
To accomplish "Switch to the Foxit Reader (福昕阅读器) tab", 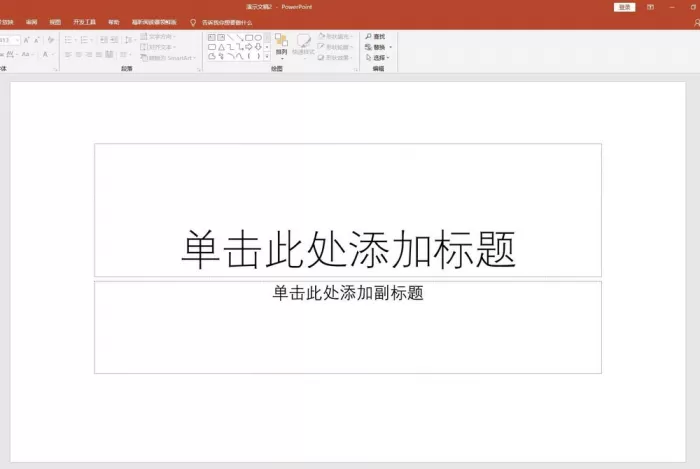I will [x=154, y=22].
